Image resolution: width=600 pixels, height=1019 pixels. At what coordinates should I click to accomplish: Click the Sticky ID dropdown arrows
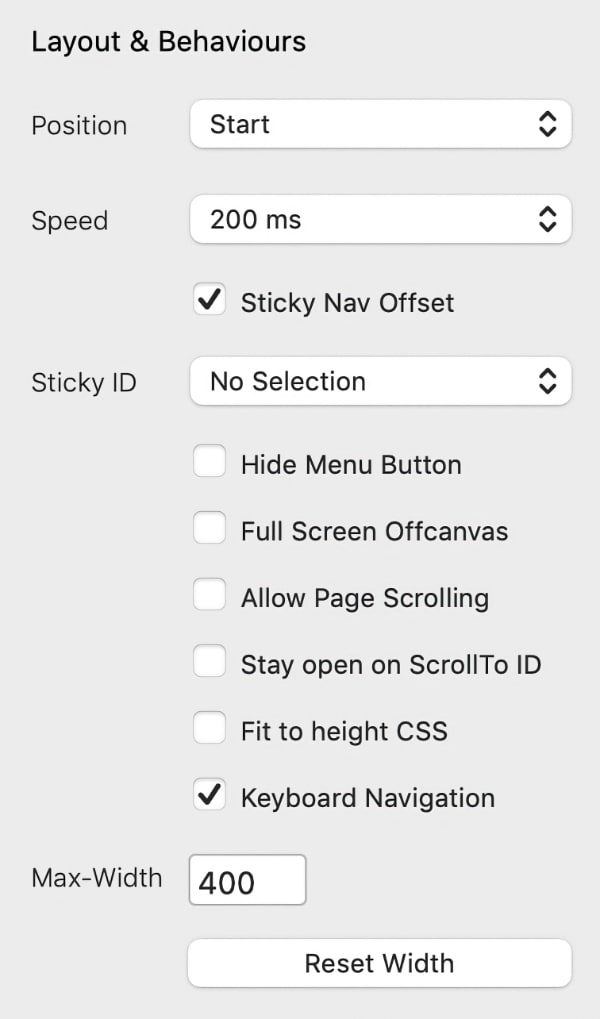pos(547,381)
